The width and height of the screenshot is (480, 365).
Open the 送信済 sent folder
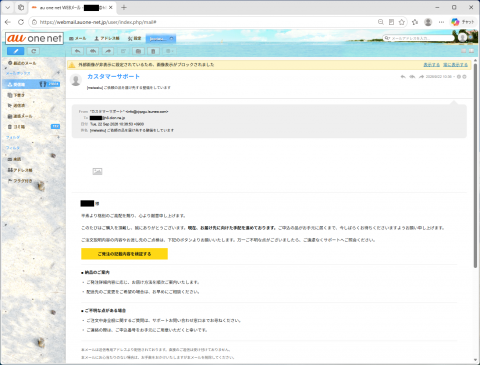point(16,105)
